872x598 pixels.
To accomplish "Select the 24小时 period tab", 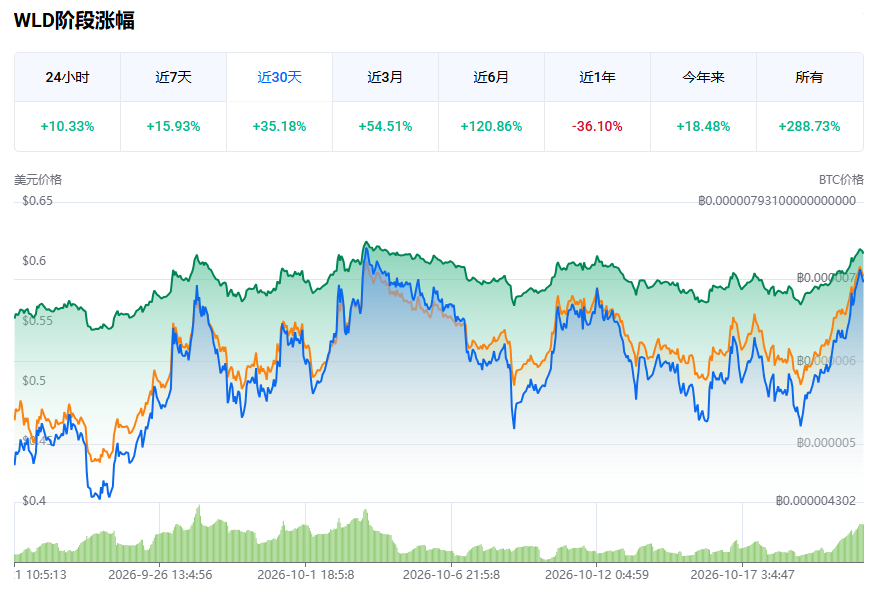I will pyautogui.click(x=67, y=77).
